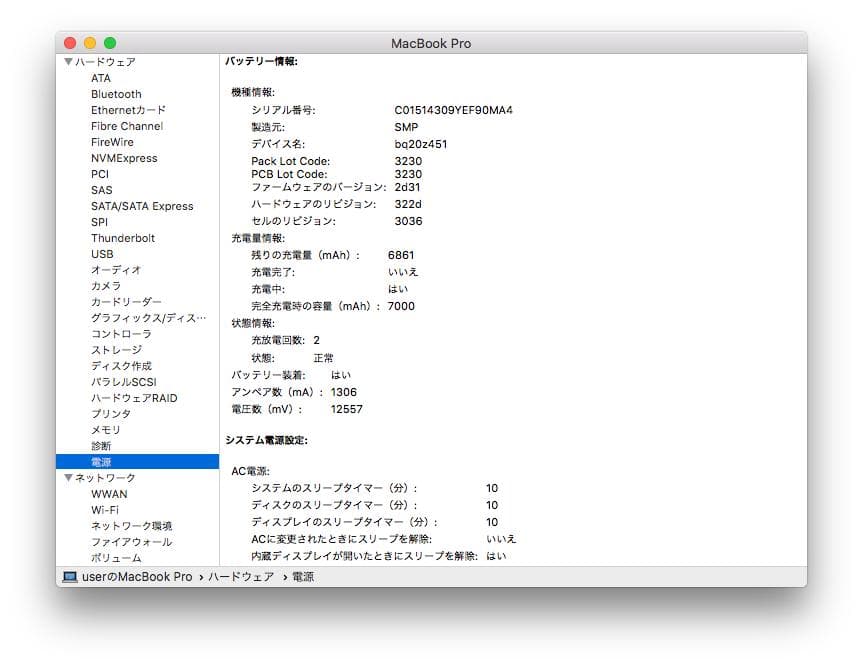Click the MacBook Pro window title
The height and width of the screenshot is (667, 863).
pos(431,43)
